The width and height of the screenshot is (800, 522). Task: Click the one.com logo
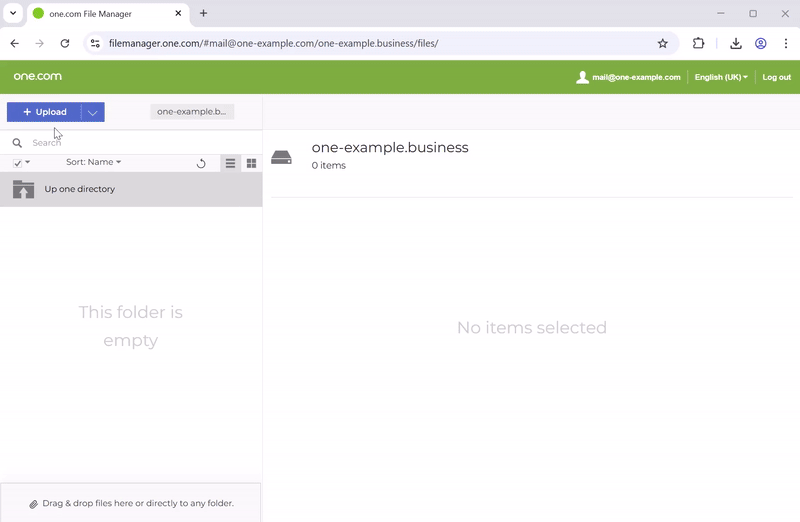(x=38, y=77)
